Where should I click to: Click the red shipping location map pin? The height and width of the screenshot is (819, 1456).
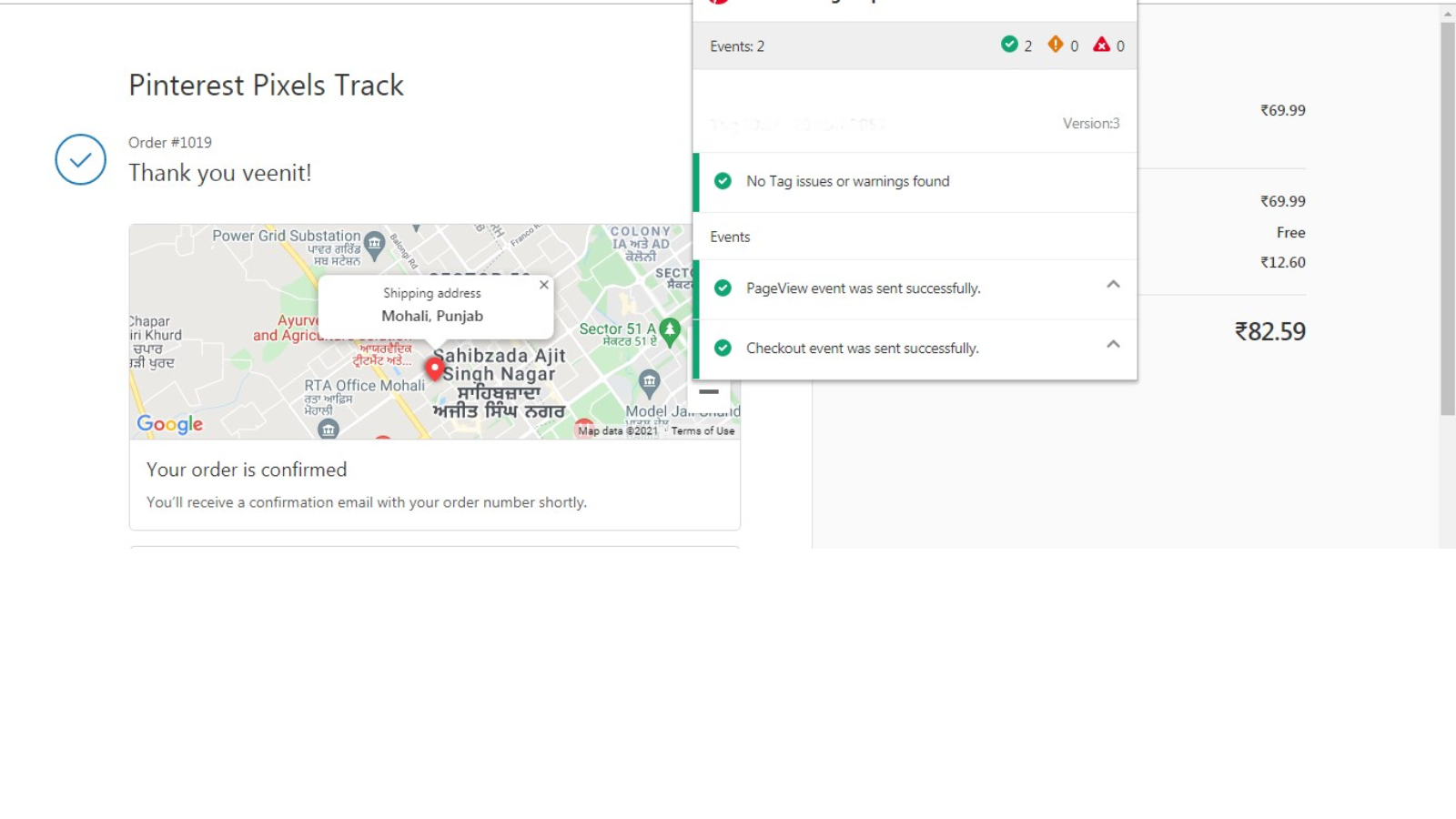tap(435, 369)
